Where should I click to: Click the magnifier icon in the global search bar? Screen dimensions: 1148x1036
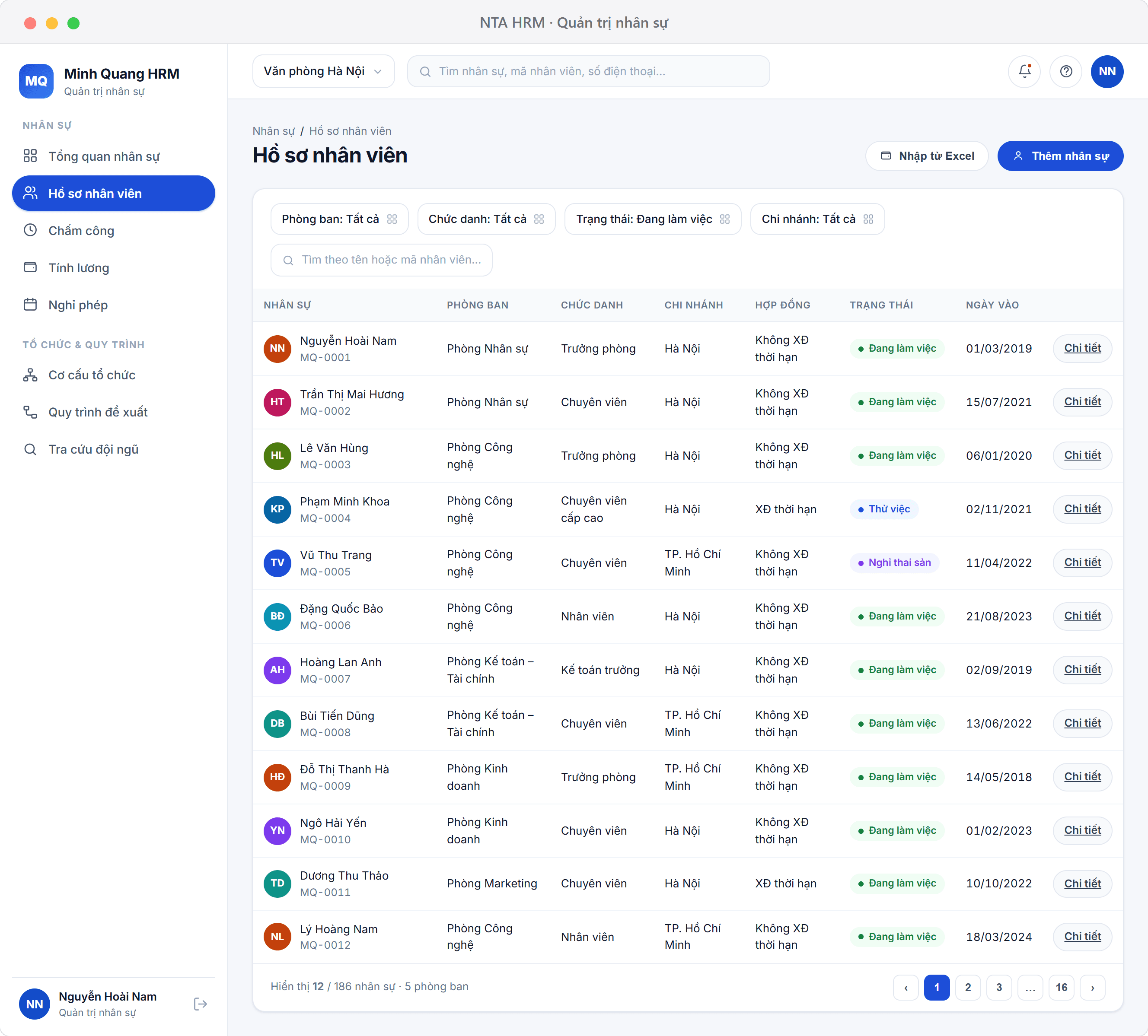tap(425, 72)
